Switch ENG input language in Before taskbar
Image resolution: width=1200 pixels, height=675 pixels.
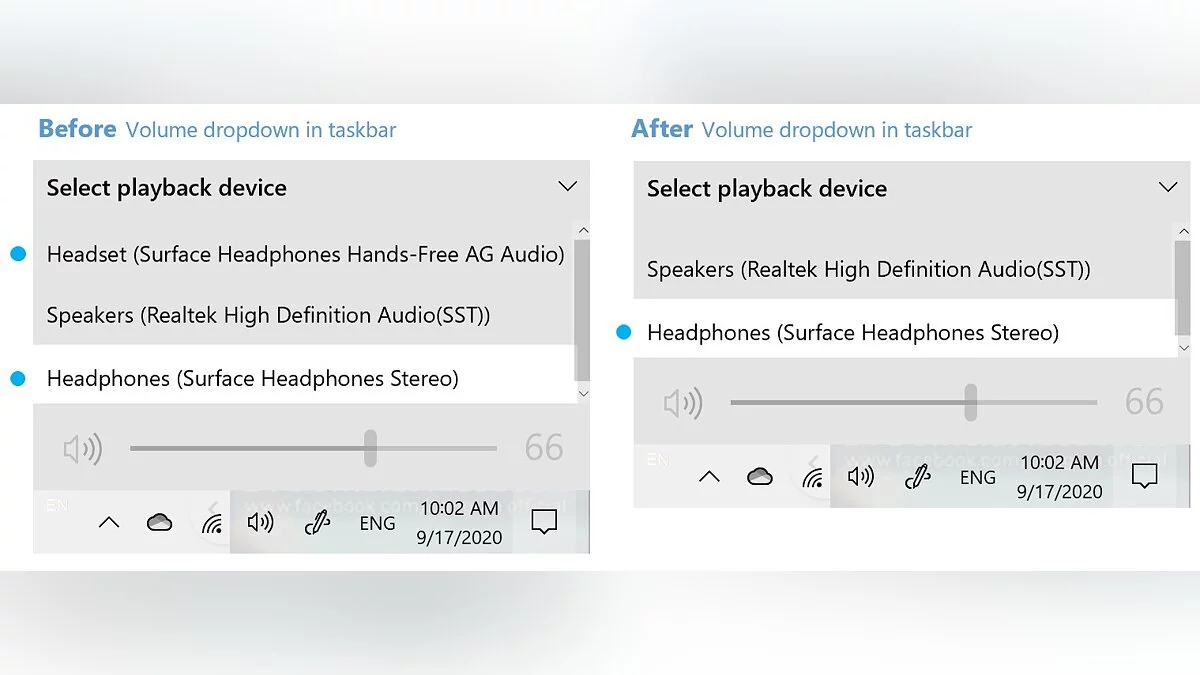(x=377, y=523)
